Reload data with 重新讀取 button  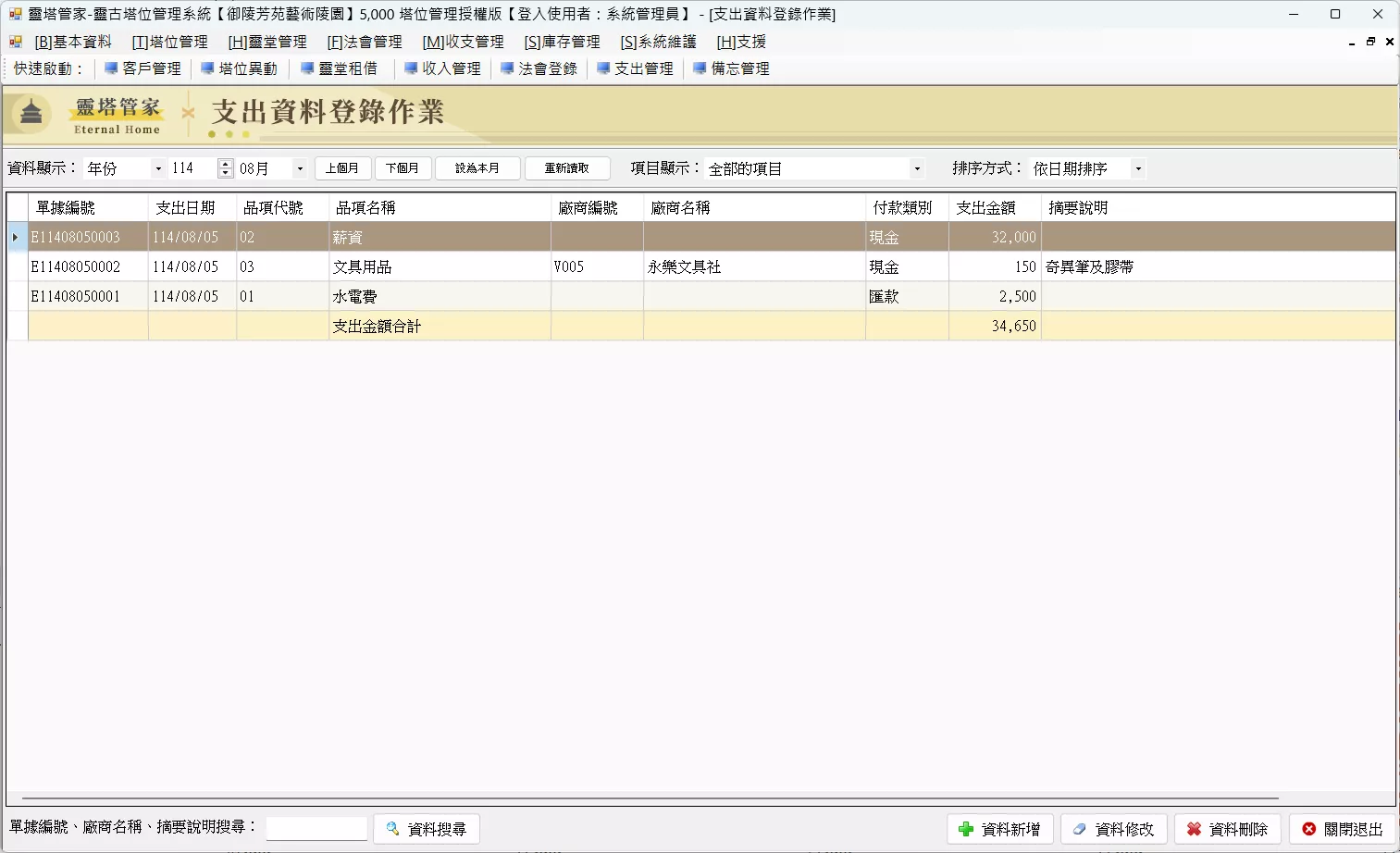point(567,168)
